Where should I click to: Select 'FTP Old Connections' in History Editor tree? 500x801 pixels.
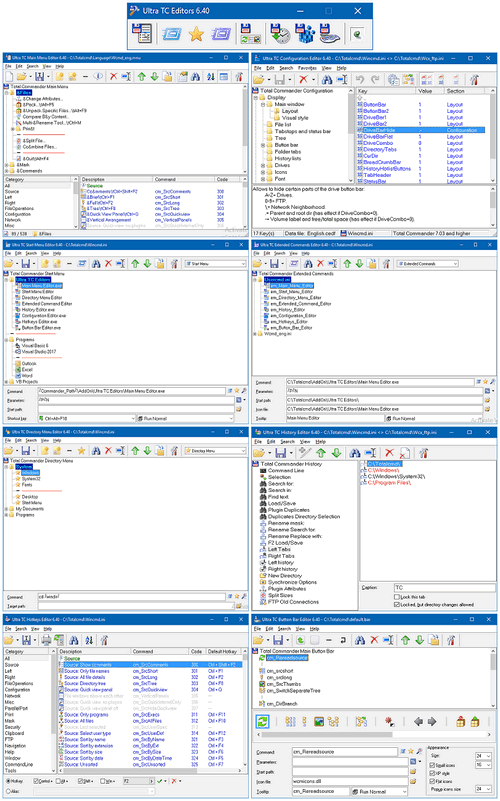click(293, 602)
